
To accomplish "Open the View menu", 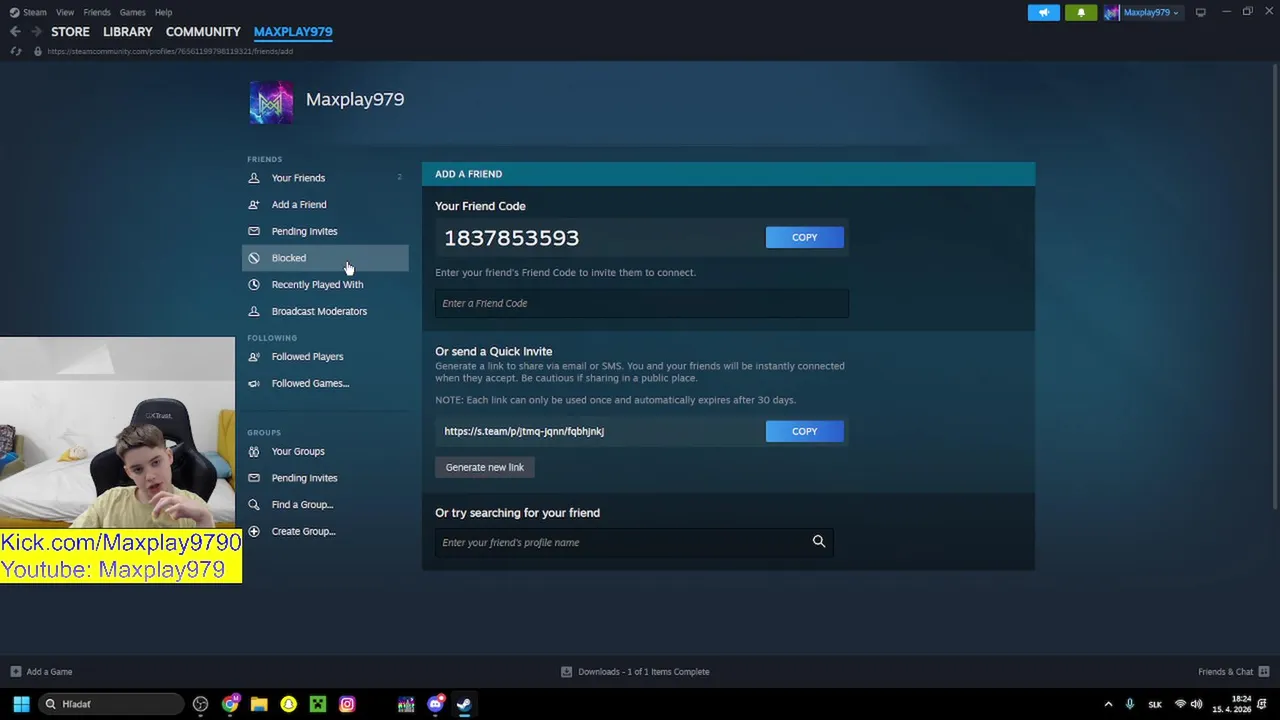I will point(65,12).
